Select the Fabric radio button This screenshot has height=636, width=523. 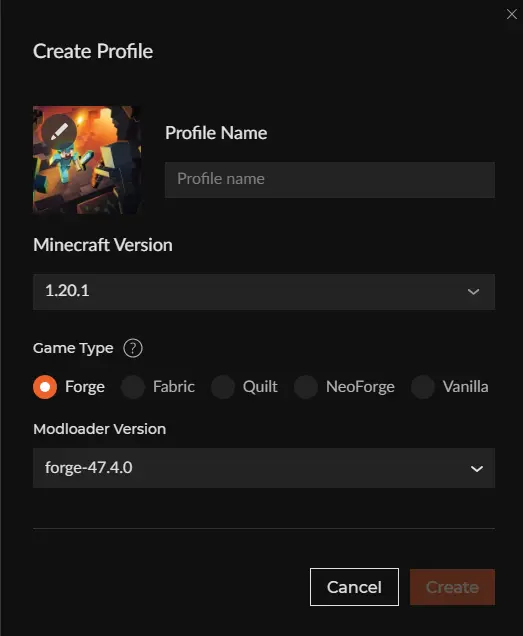point(133,387)
